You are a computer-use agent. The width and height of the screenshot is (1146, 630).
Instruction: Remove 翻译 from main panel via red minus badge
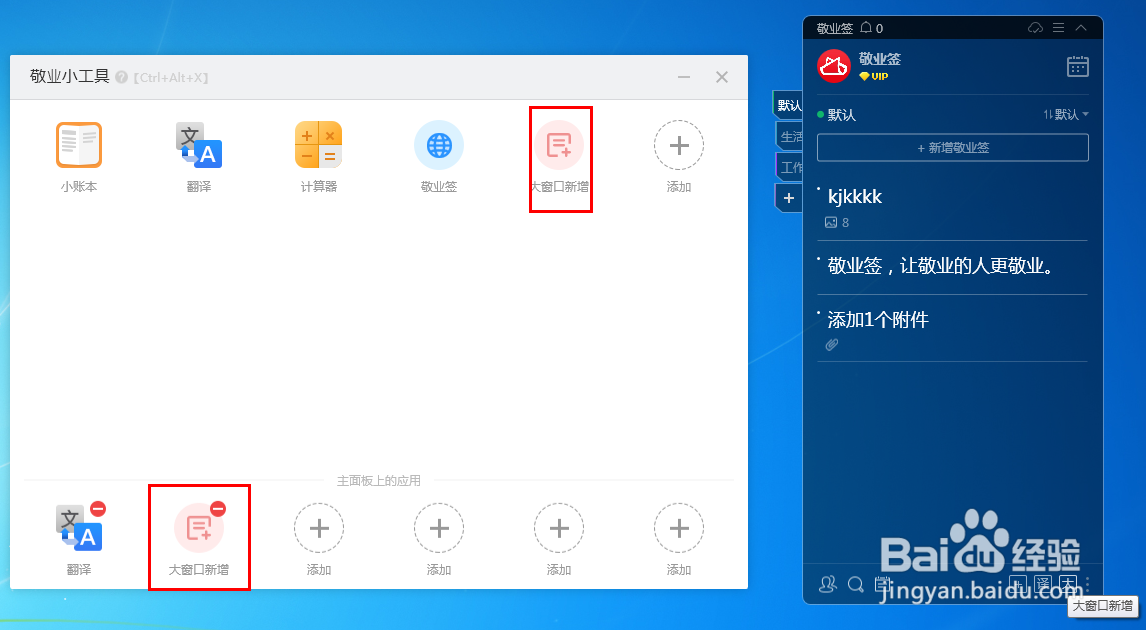pyautogui.click(x=98, y=509)
